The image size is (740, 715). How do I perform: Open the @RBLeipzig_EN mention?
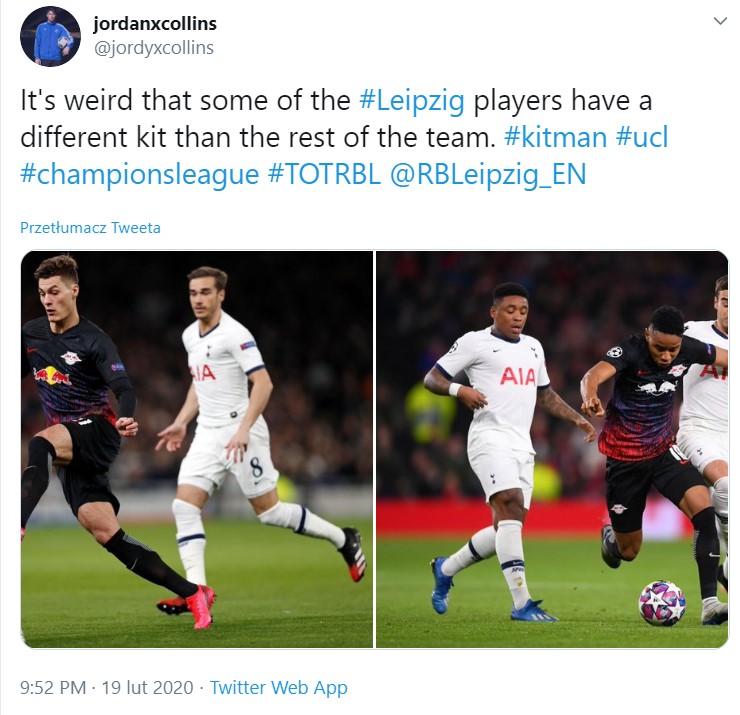pos(488,174)
